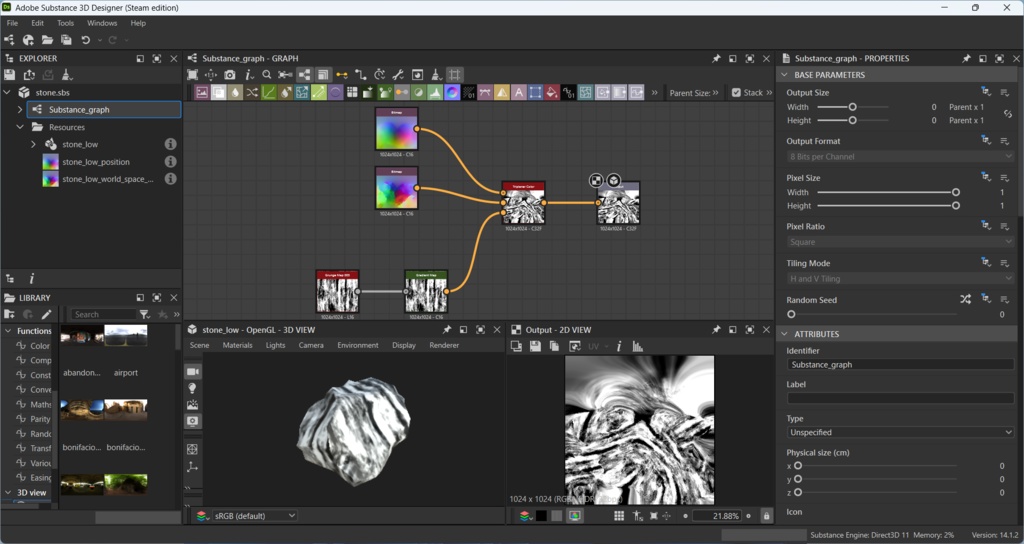
Task: Click the graph clean broom icon
Action: click(x=436, y=75)
